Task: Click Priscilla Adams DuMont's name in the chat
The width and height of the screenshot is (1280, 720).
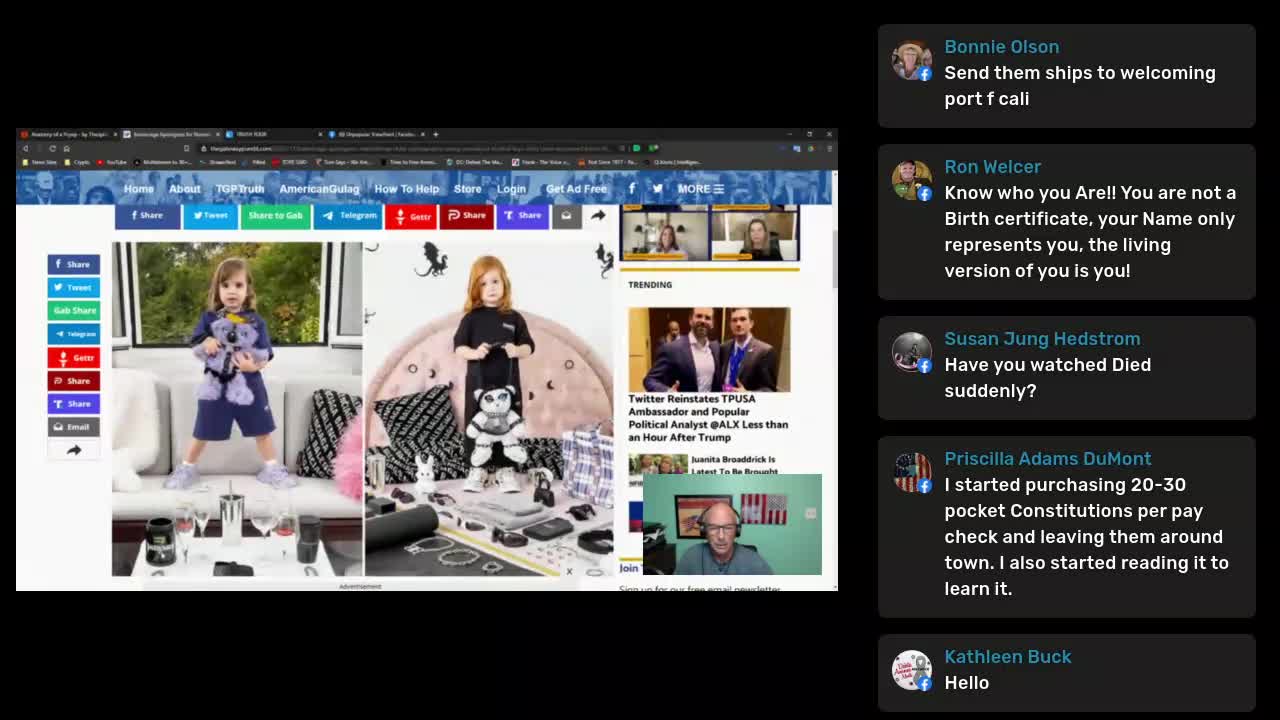Action: click(1047, 459)
